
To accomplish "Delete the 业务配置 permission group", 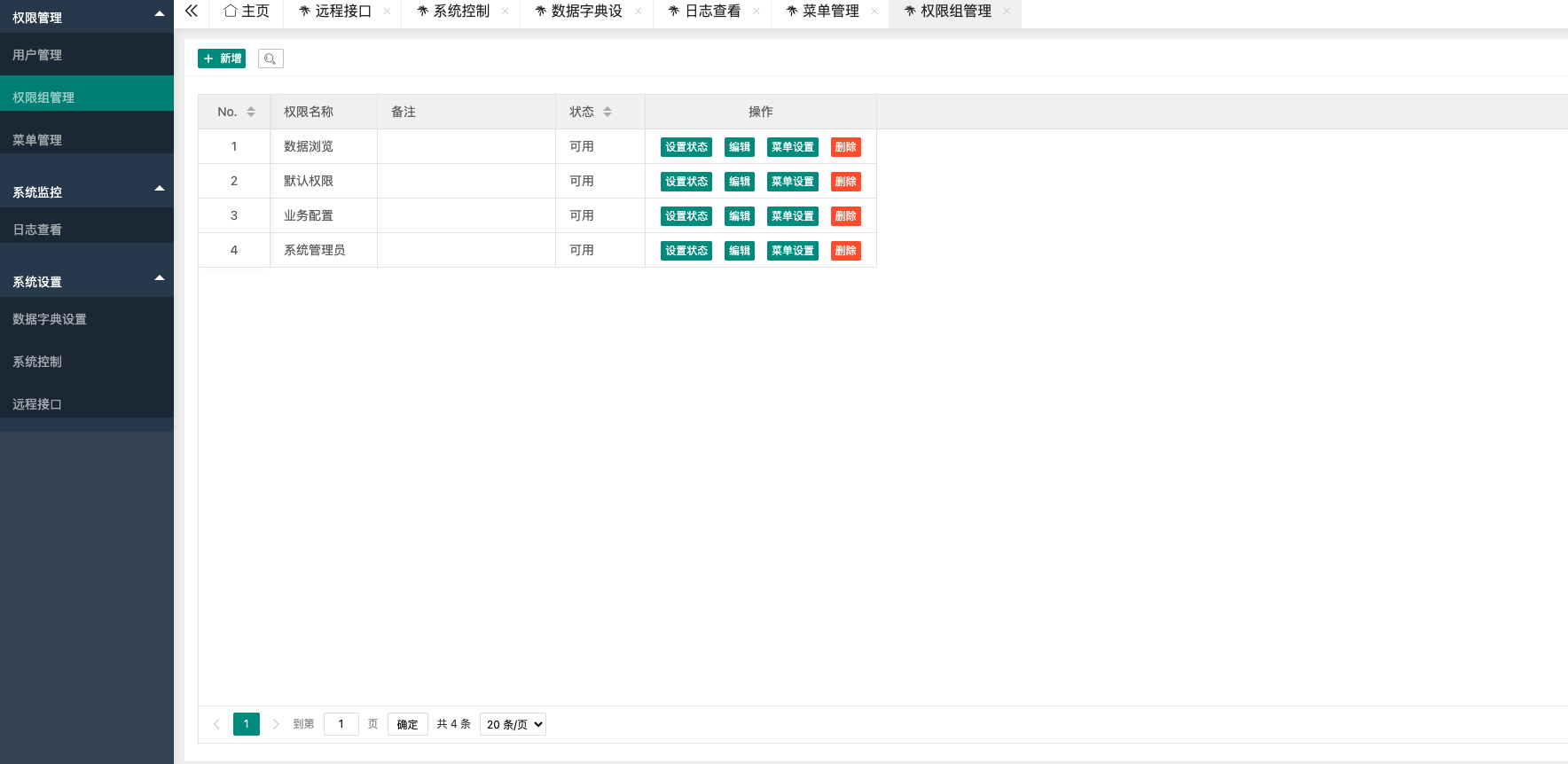I will coord(846,216).
